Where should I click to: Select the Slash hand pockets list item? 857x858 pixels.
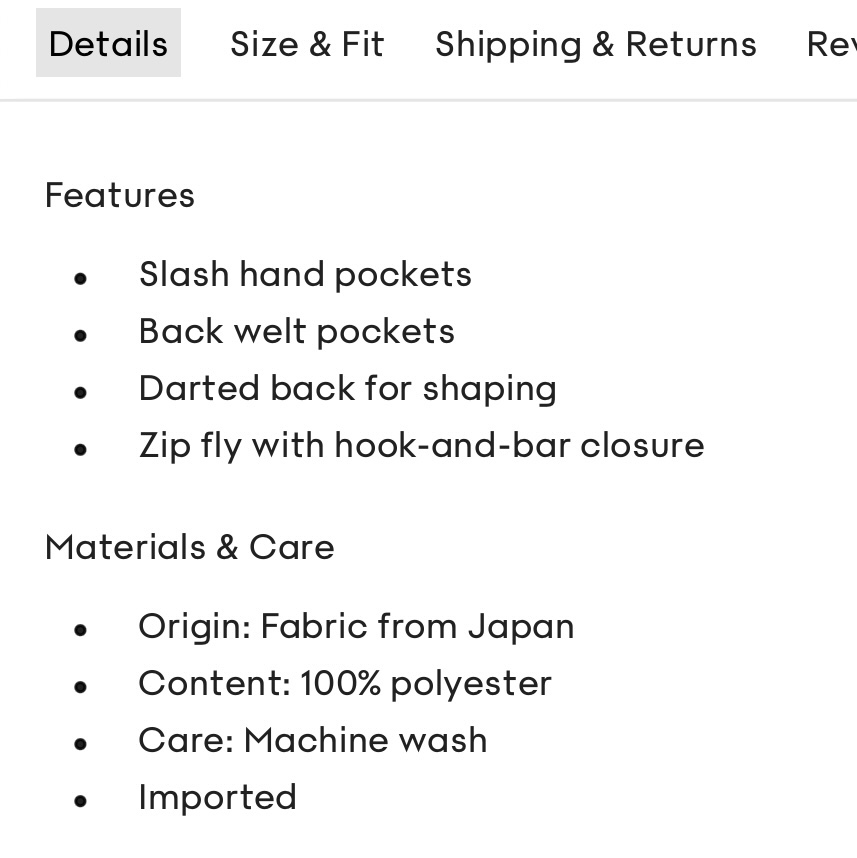[305, 274]
